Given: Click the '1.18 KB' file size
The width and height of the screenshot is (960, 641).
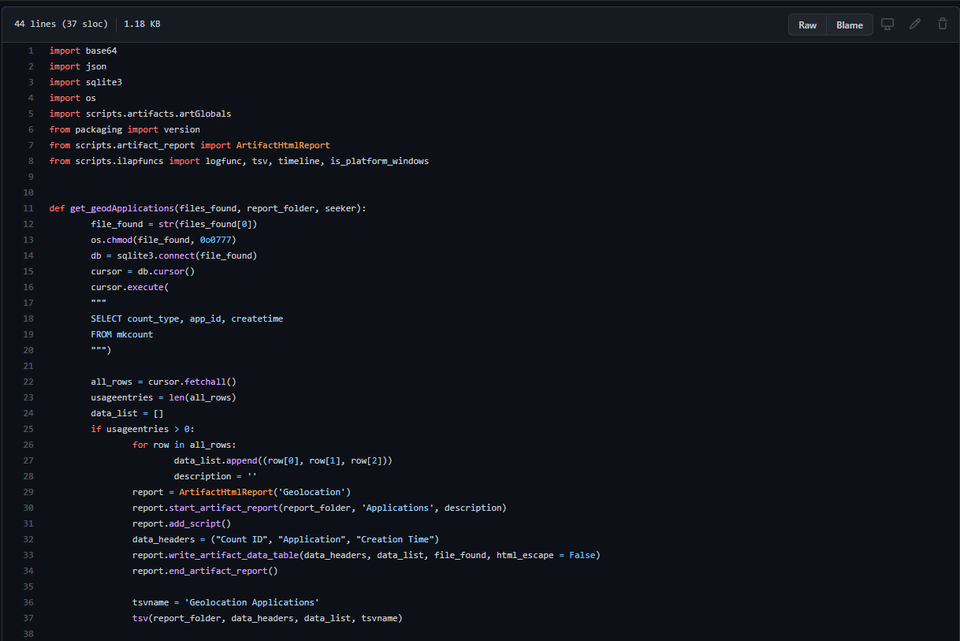Looking at the screenshot, I should coord(142,24).
